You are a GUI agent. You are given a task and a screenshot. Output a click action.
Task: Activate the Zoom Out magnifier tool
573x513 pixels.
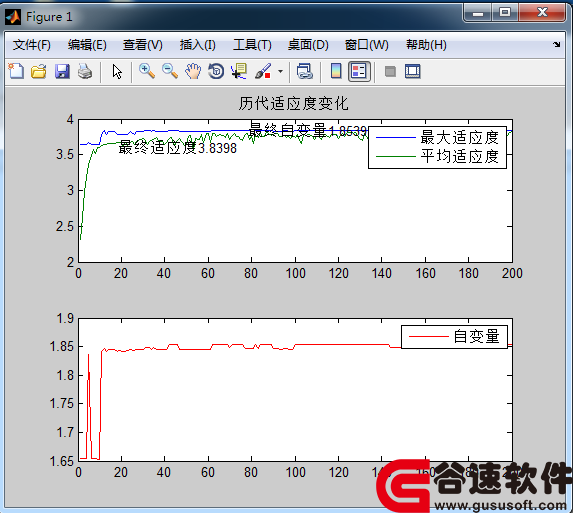[x=170, y=71]
